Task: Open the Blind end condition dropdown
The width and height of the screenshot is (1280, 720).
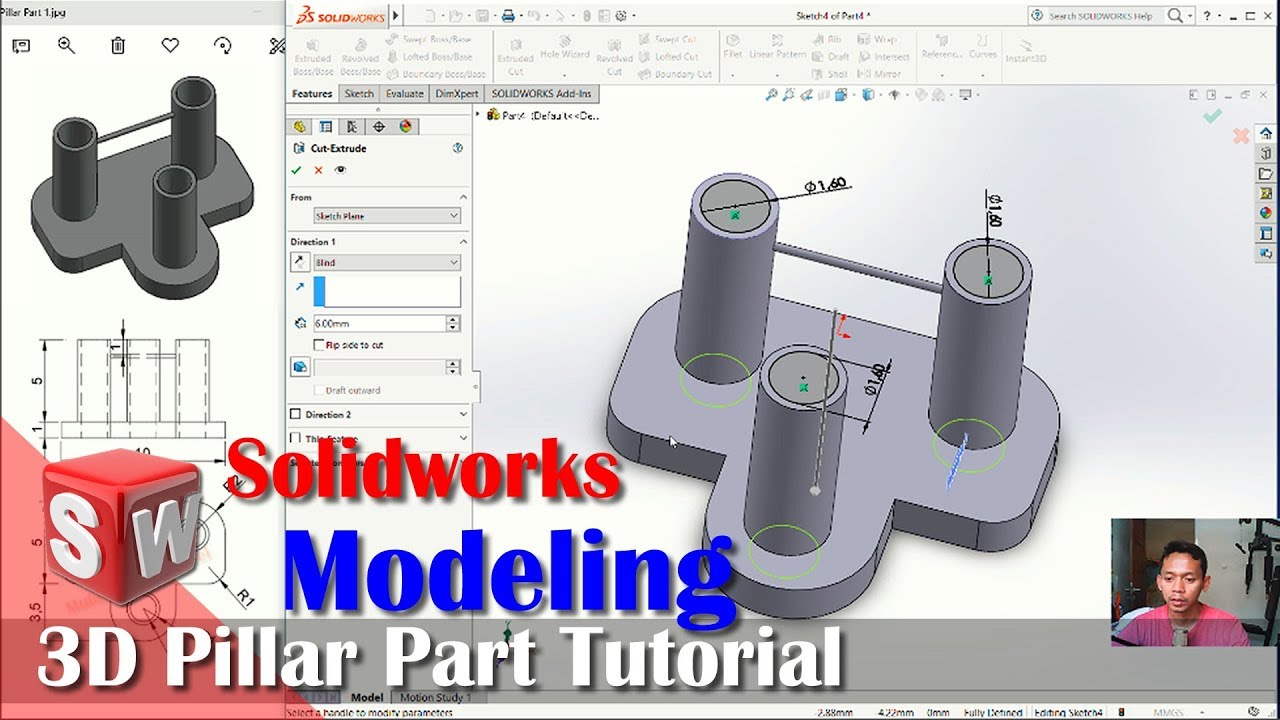Action: tap(387, 262)
